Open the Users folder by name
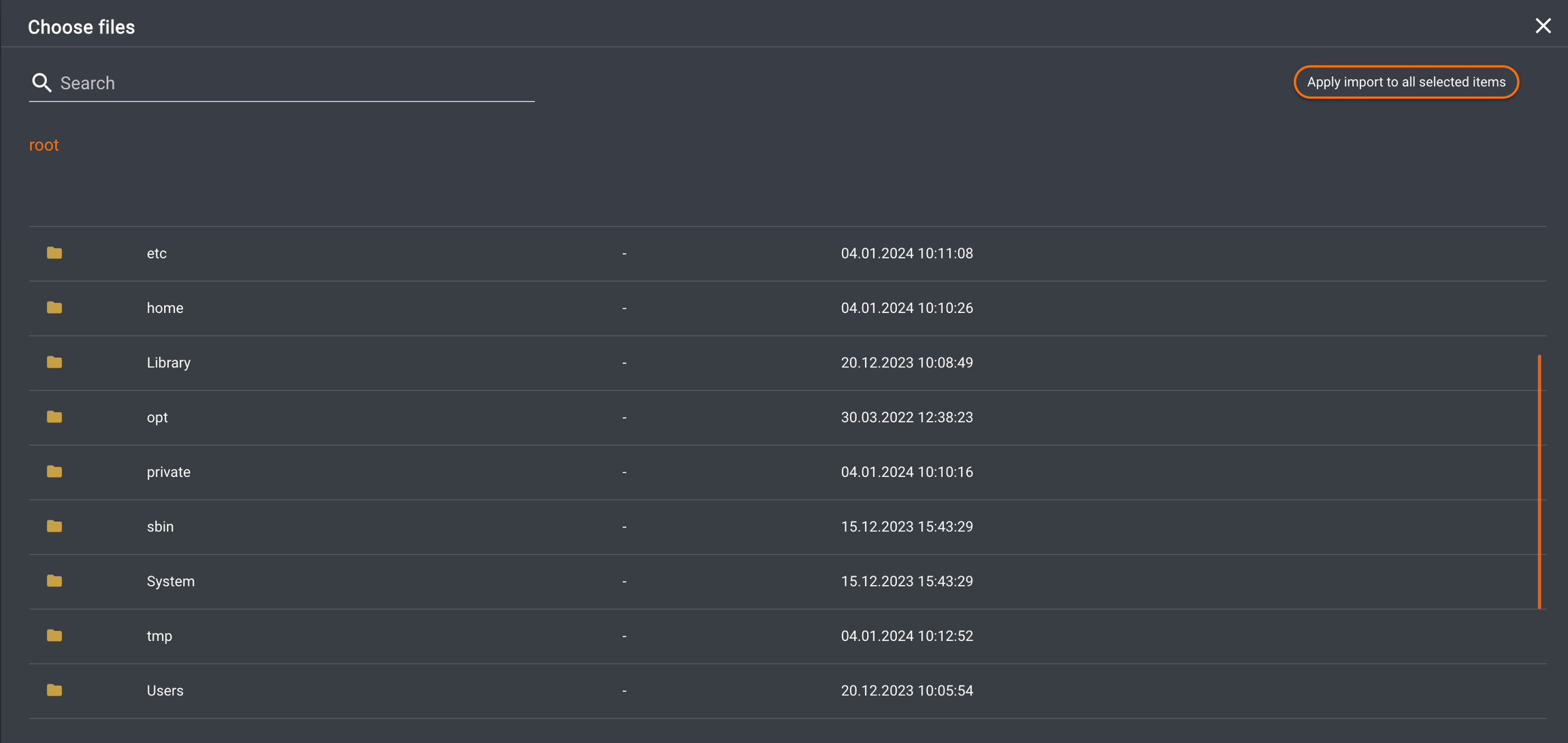Viewport: 1568px width, 743px height. 165,691
